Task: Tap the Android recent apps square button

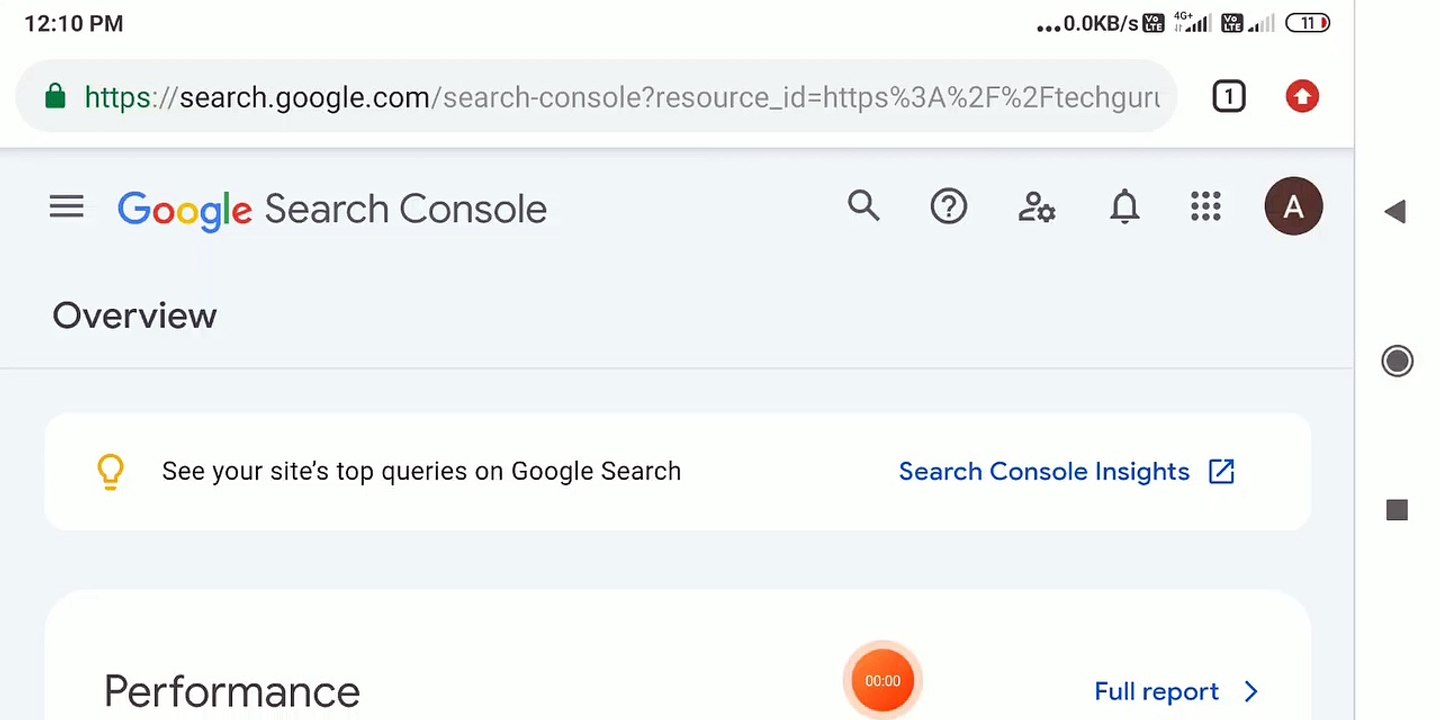Action: (x=1397, y=510)
